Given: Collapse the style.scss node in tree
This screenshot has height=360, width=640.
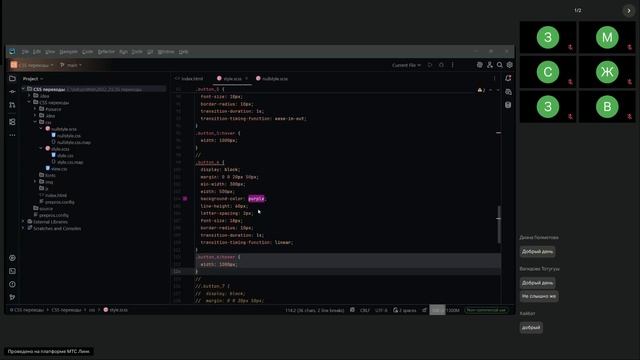Looking at the screenshot, I should click(x=41, y=149).
